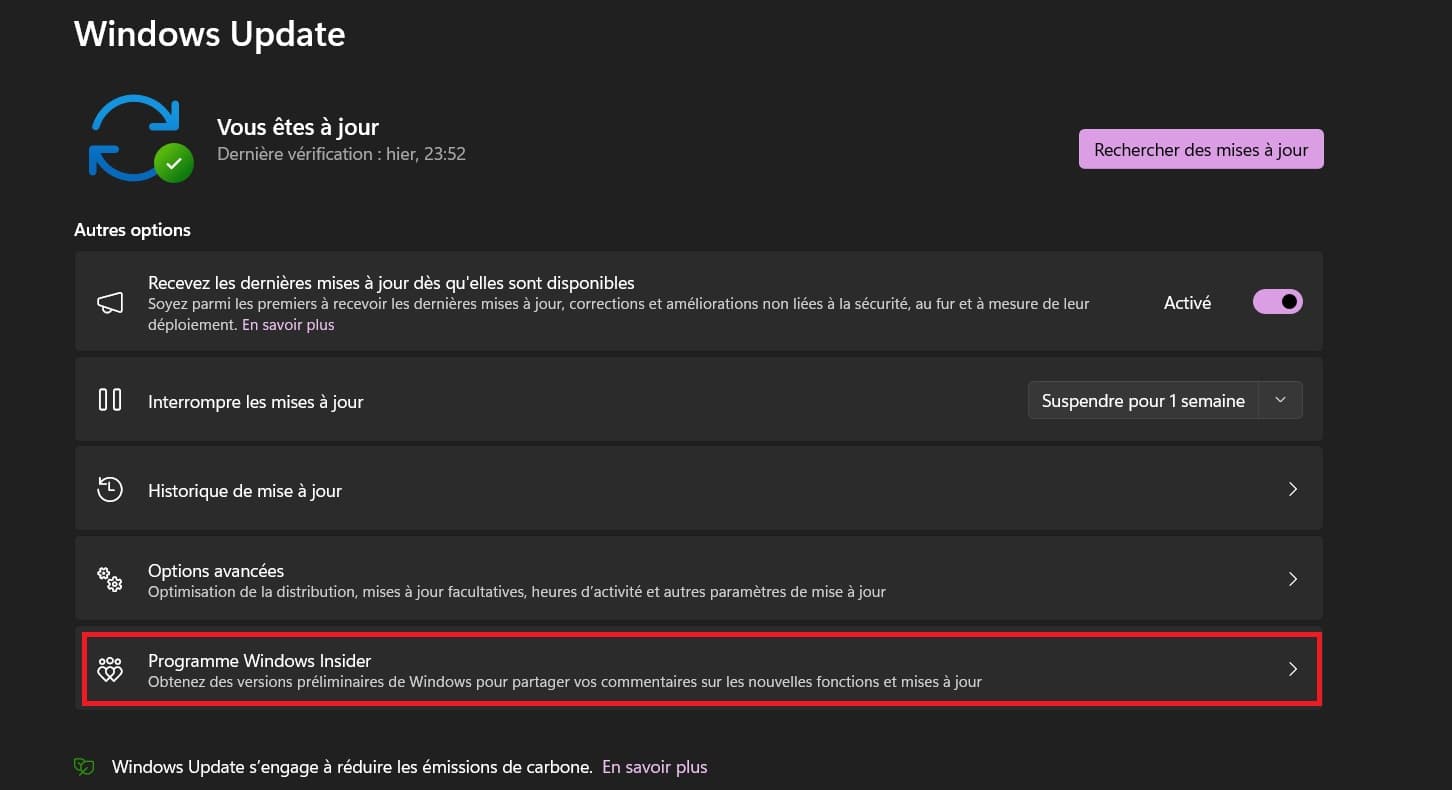Viewport: 1452px width, 790px height.
Task: Turn off the latest updates toggle switch
Action: pos(1278,301)
